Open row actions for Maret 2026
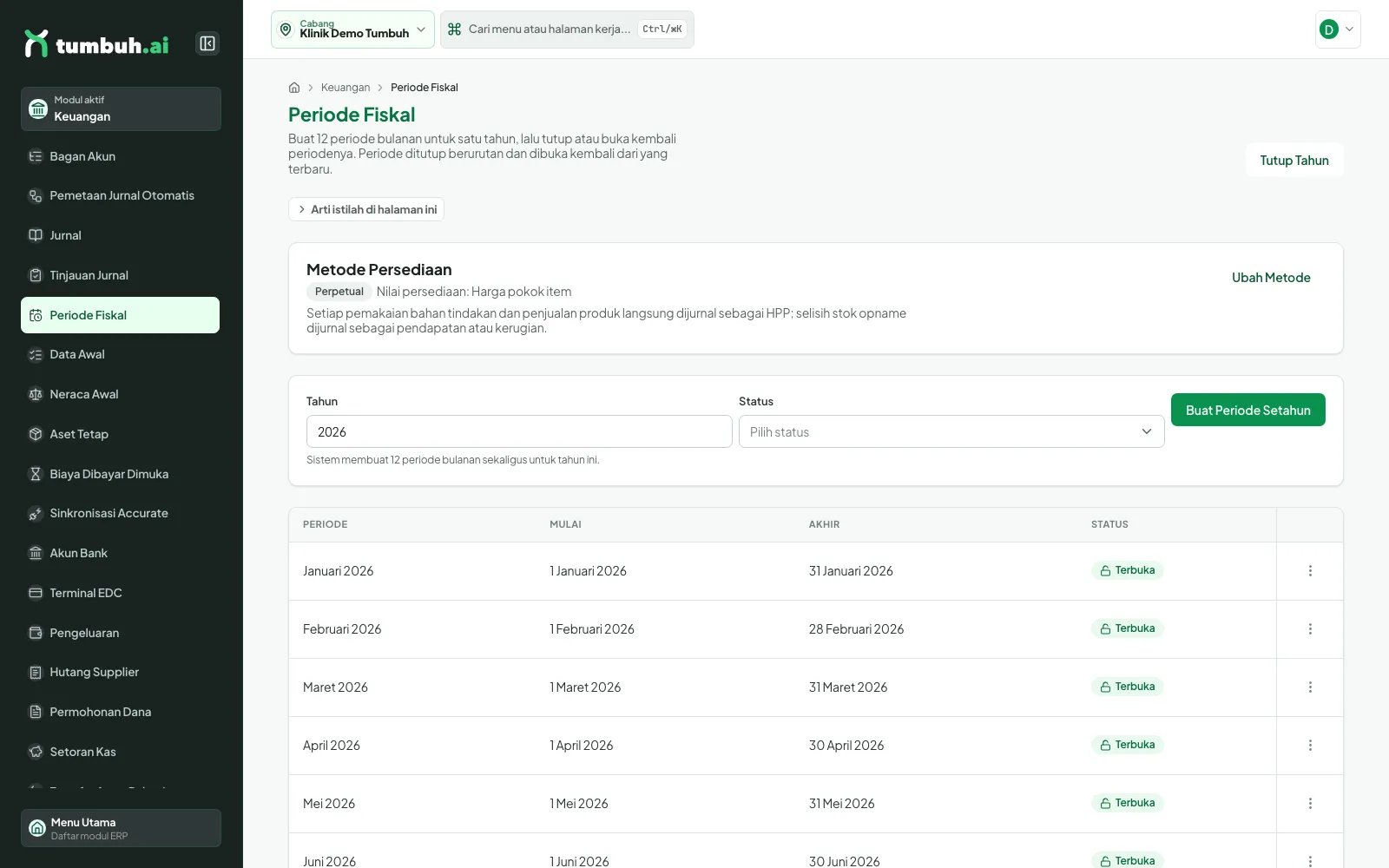1389x868 pixels. point(1310,687)
